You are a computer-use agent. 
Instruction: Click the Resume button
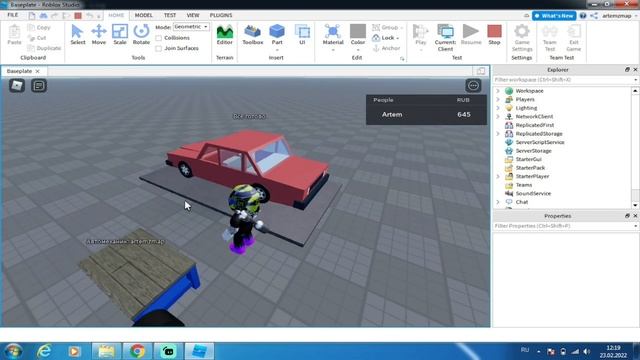point(471,35)
